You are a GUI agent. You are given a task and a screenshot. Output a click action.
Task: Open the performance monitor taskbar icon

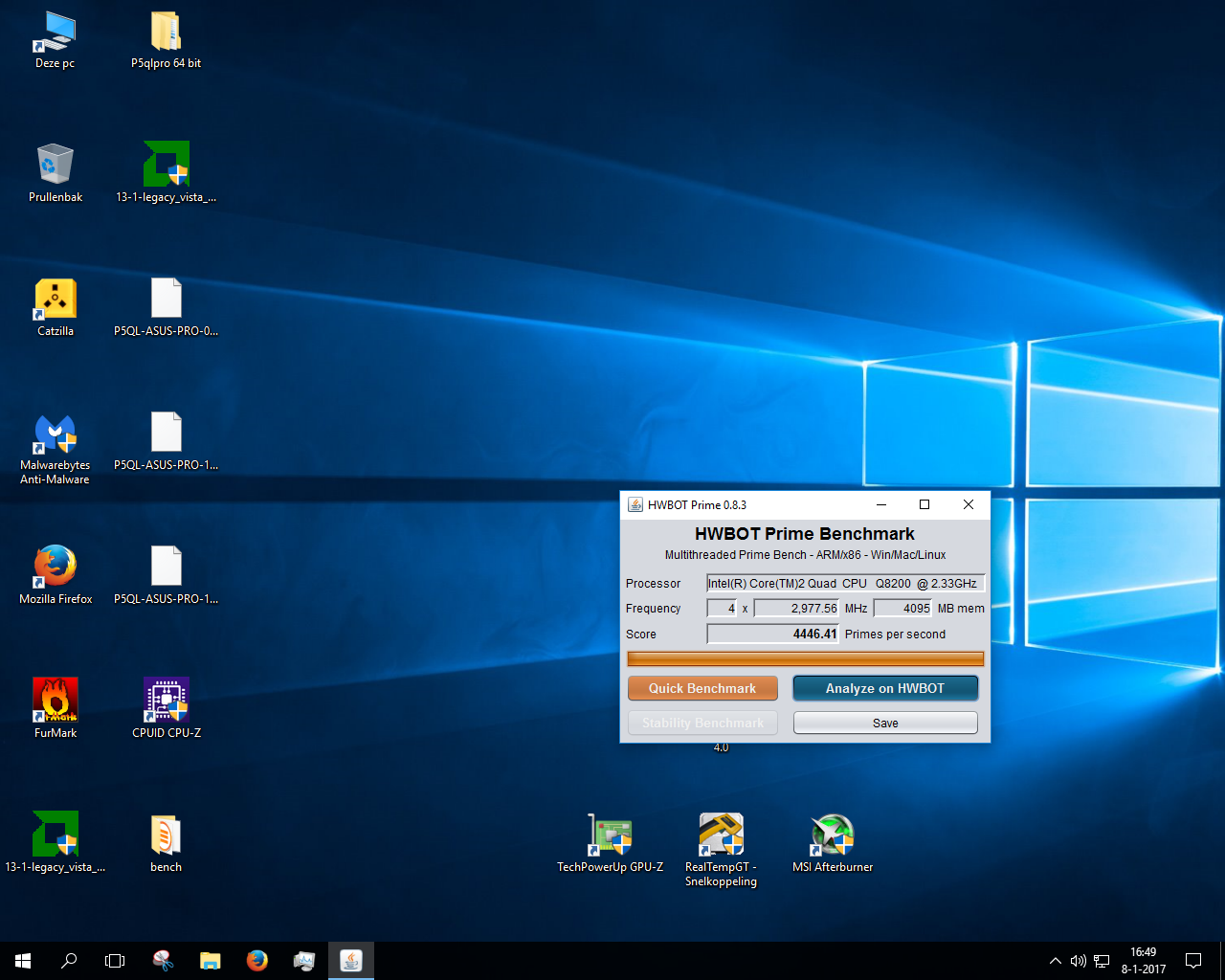pos(303,961)
